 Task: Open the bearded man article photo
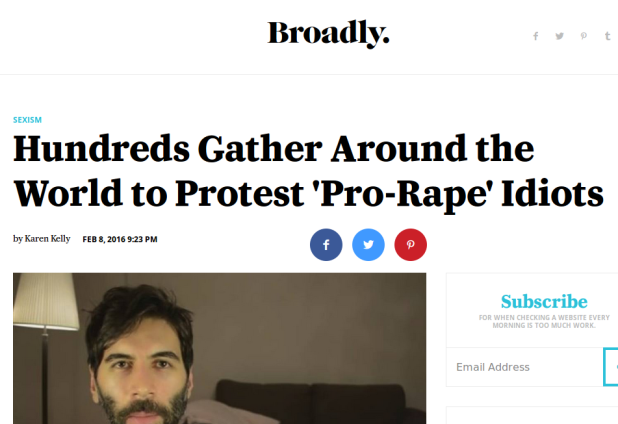tap(220, 348)
